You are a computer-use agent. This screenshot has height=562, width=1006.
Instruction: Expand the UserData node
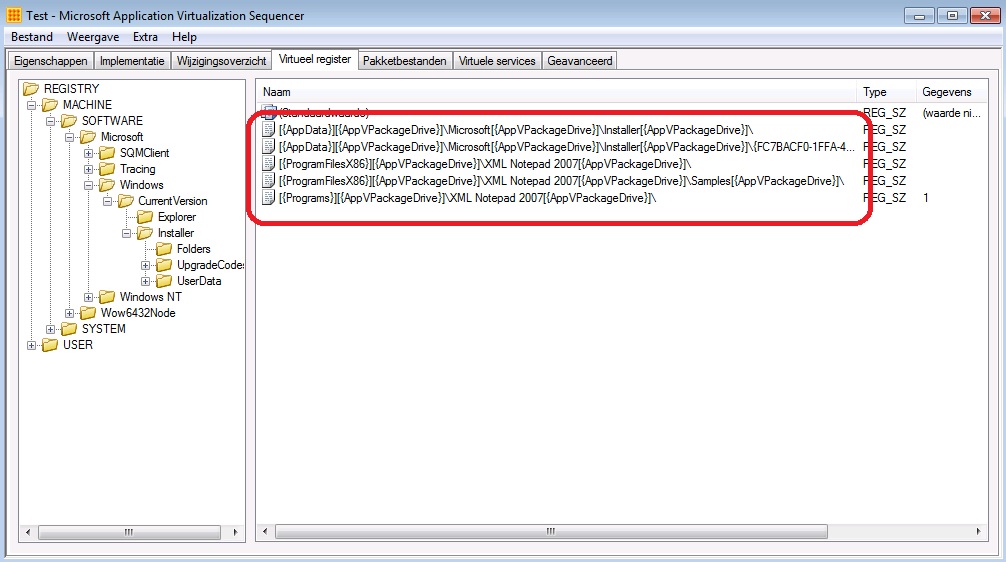[x=146, y=281]
